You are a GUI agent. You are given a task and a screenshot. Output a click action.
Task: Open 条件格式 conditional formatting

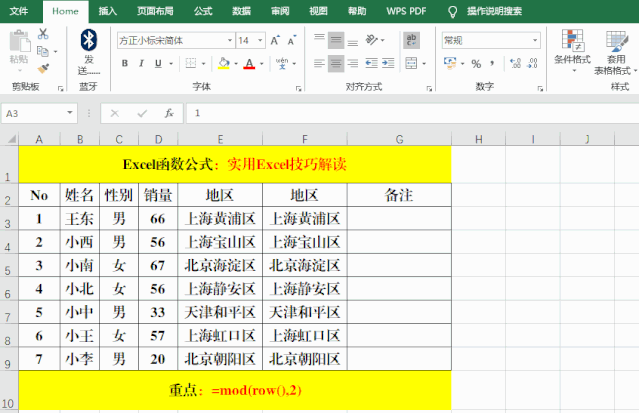(573, 50)
